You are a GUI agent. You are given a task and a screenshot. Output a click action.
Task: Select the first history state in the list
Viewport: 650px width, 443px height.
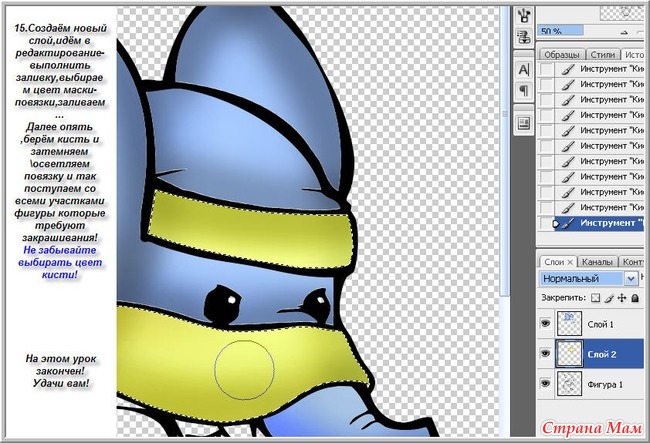pyautogui.click(x=600, y=70)
